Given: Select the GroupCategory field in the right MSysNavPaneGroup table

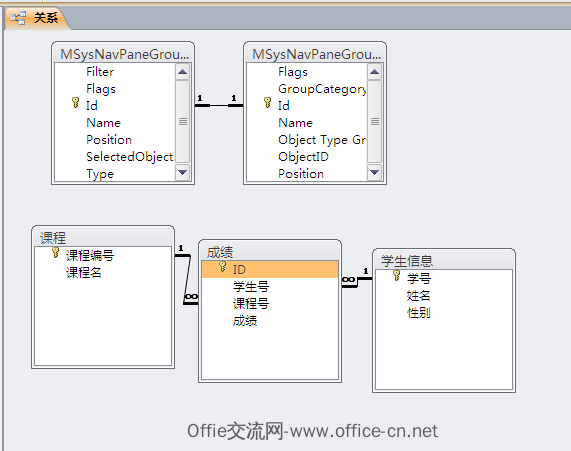Looking at the screenshot, I should pyautogui.click(x=322, y=89).
